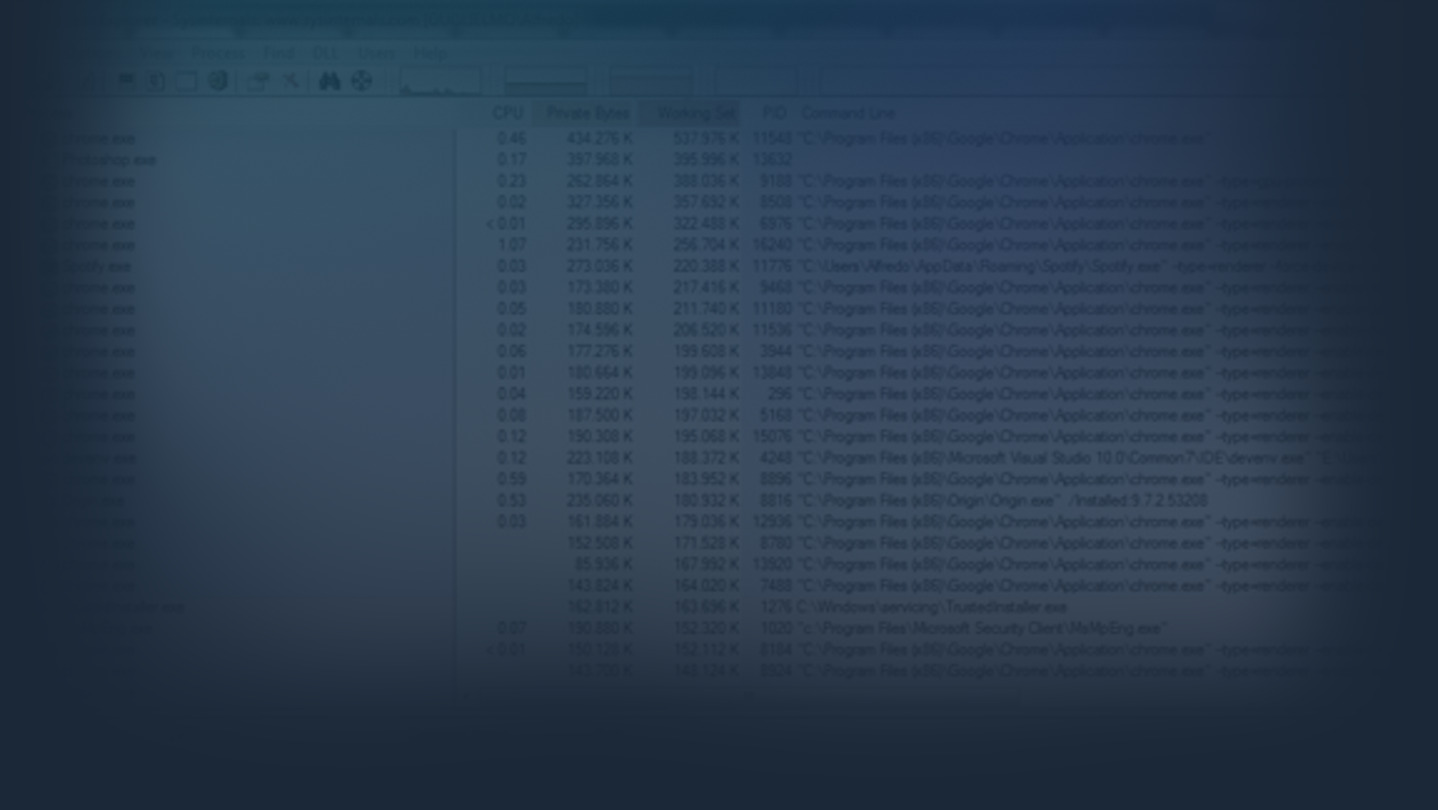Toggle the Show Lower Pane toolbar icon
The width and height of the screenshot is (1438, 810).
(187, 81)
